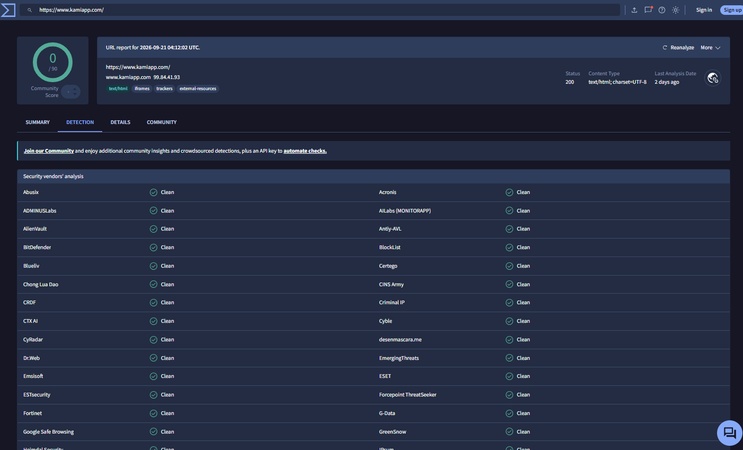Image resolution: width=743 pixels, height=450 pixels.
Task: Click the upload file icon
Action: coord(634,10)
